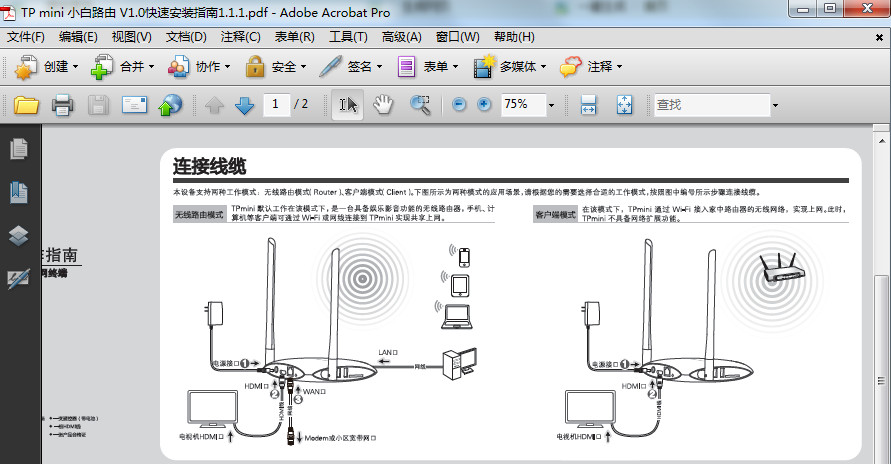Open the Multimedia (多媒体) tool

coord(510,67)
